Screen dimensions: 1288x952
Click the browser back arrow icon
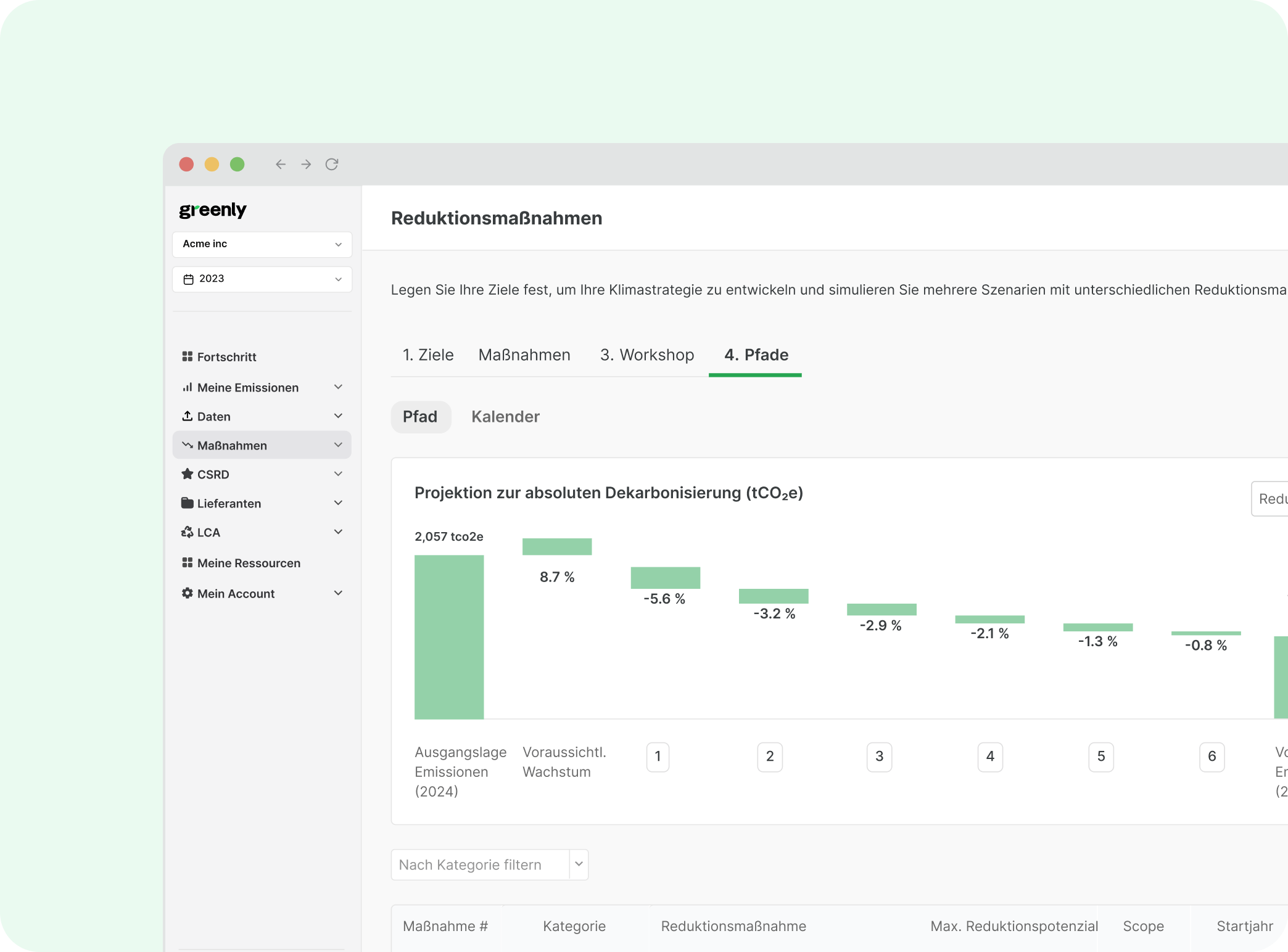[x=281, y=164]
